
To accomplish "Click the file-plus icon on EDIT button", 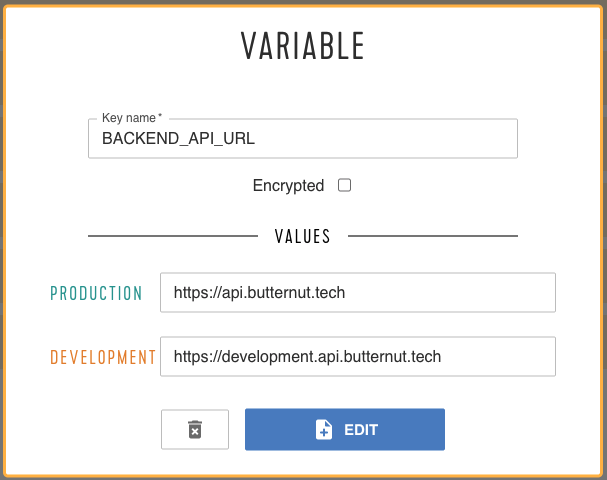I will 324,429.
